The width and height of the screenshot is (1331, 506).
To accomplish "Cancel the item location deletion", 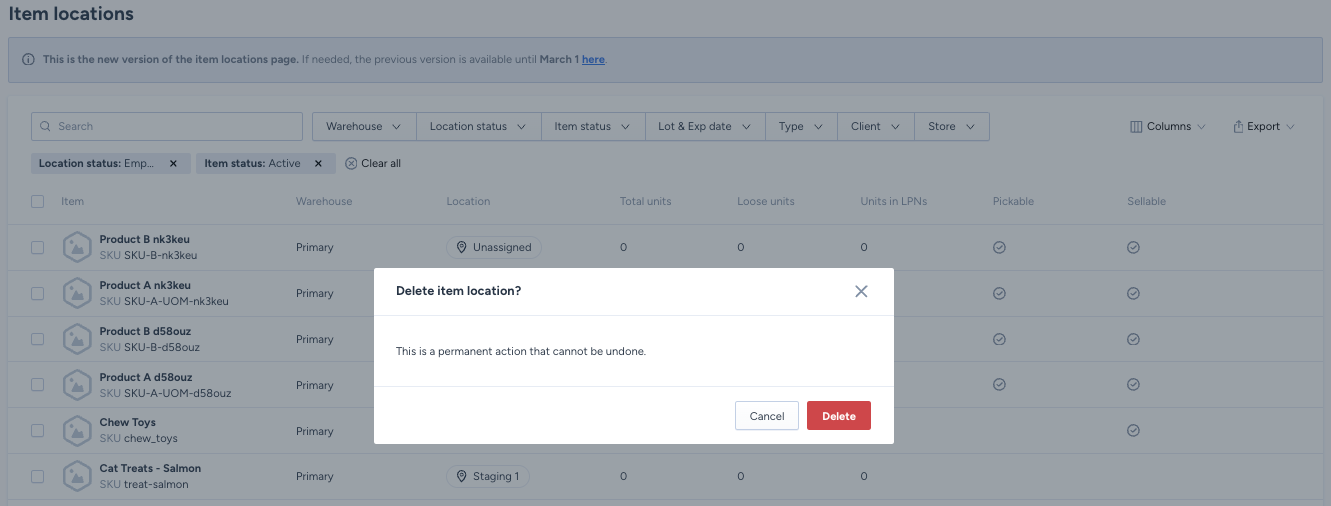I will pyautogui.click(x=766, y=416).
